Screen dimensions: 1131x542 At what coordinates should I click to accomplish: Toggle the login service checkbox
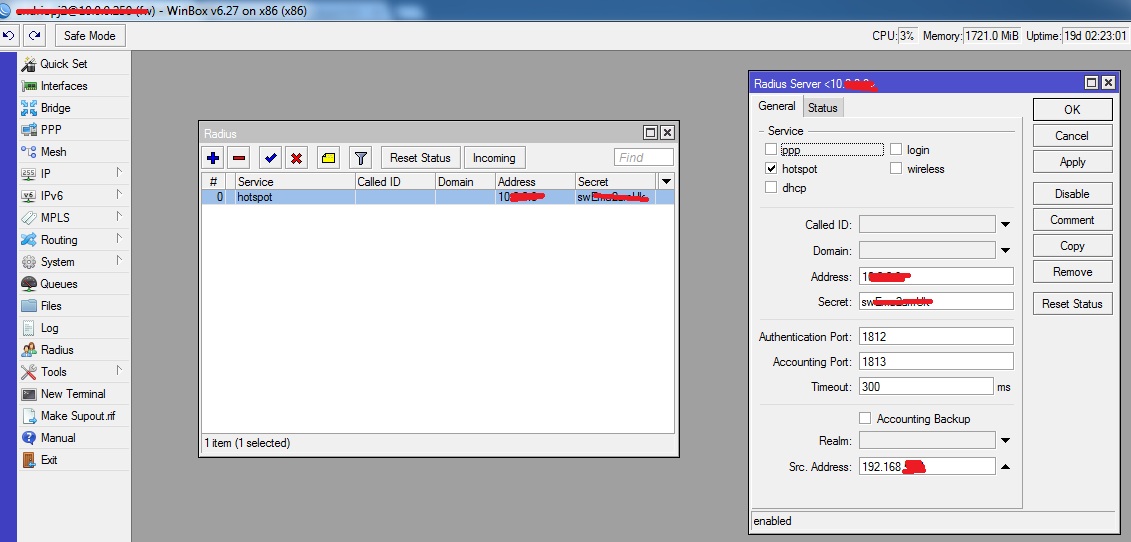896,149
